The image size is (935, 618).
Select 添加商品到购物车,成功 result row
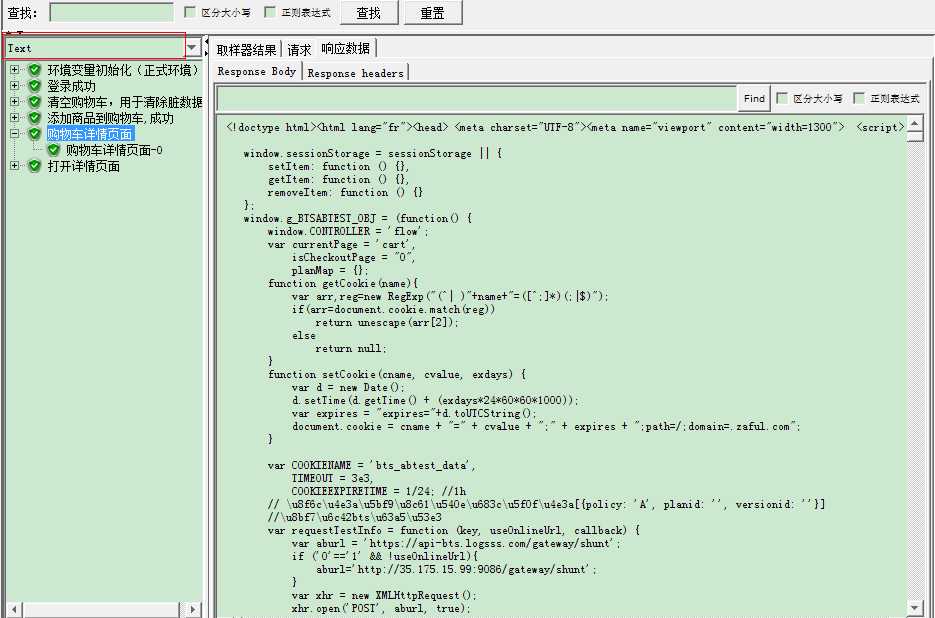[x=110, y=118]
